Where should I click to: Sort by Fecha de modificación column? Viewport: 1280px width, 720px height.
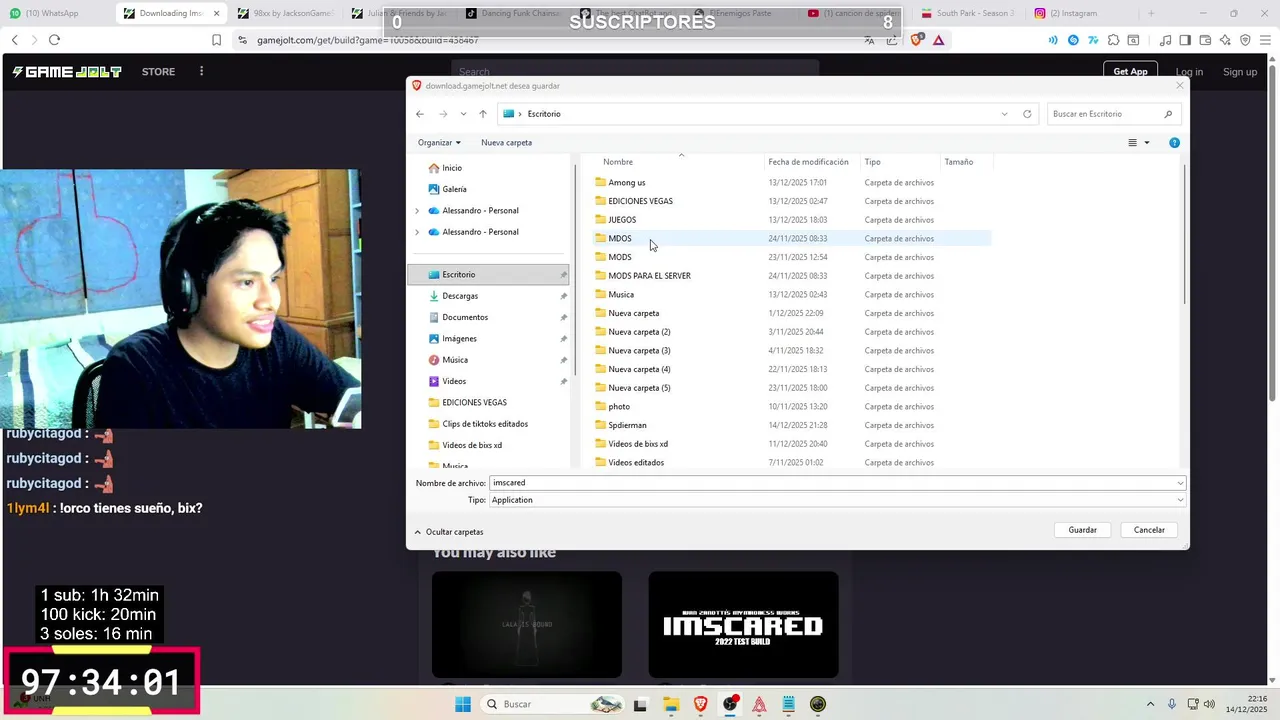click(808, 162)
